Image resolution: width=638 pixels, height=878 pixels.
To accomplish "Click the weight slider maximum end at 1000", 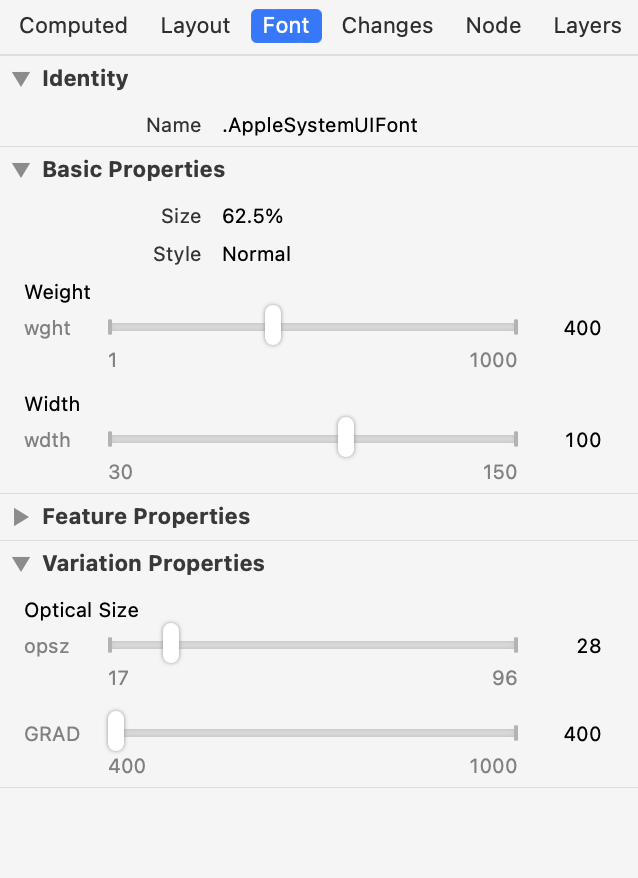I will 516,327.
